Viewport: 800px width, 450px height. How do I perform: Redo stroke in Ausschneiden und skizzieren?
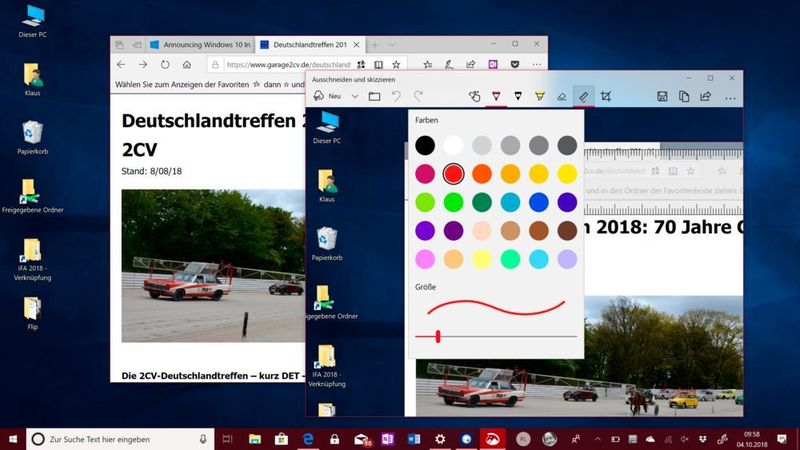click(418, 96)
